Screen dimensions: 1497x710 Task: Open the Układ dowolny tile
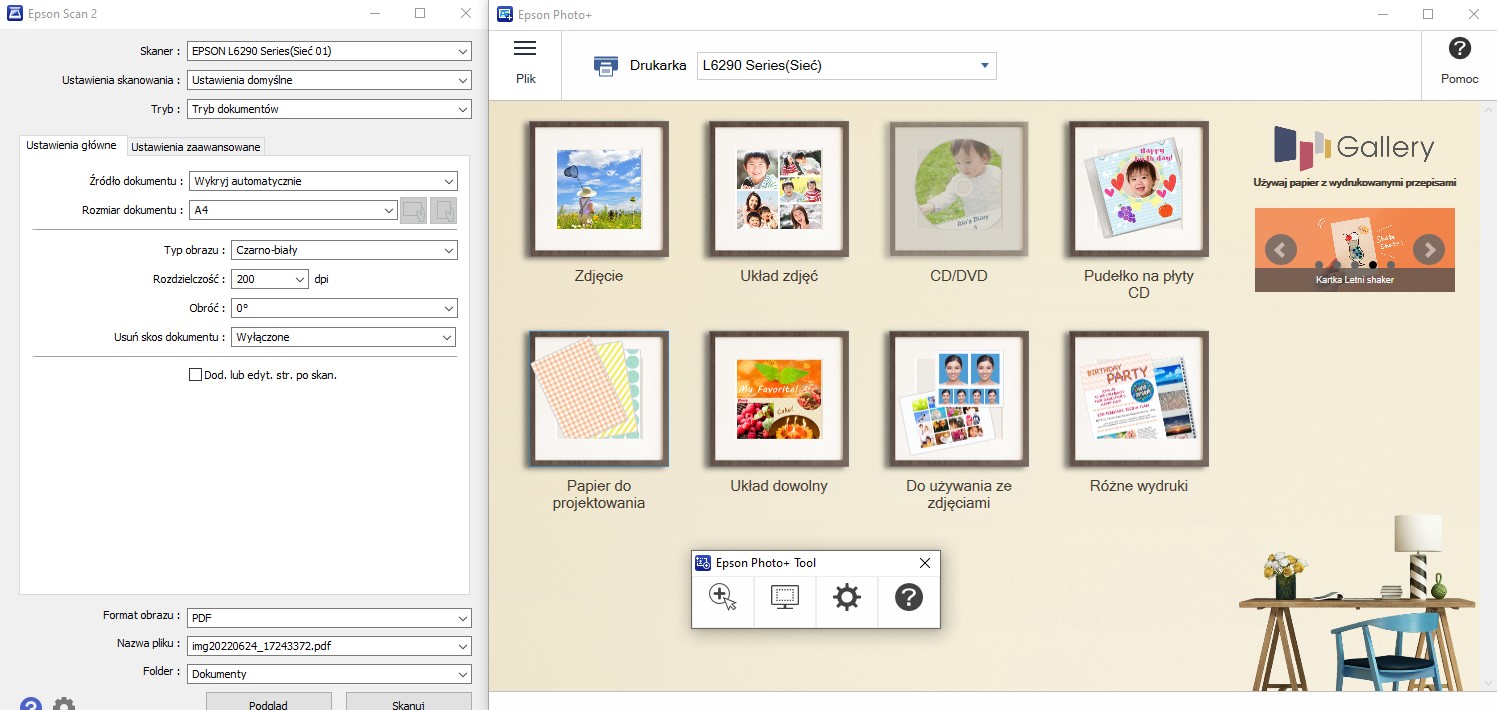pyautogui.click(x=779, y=399)
